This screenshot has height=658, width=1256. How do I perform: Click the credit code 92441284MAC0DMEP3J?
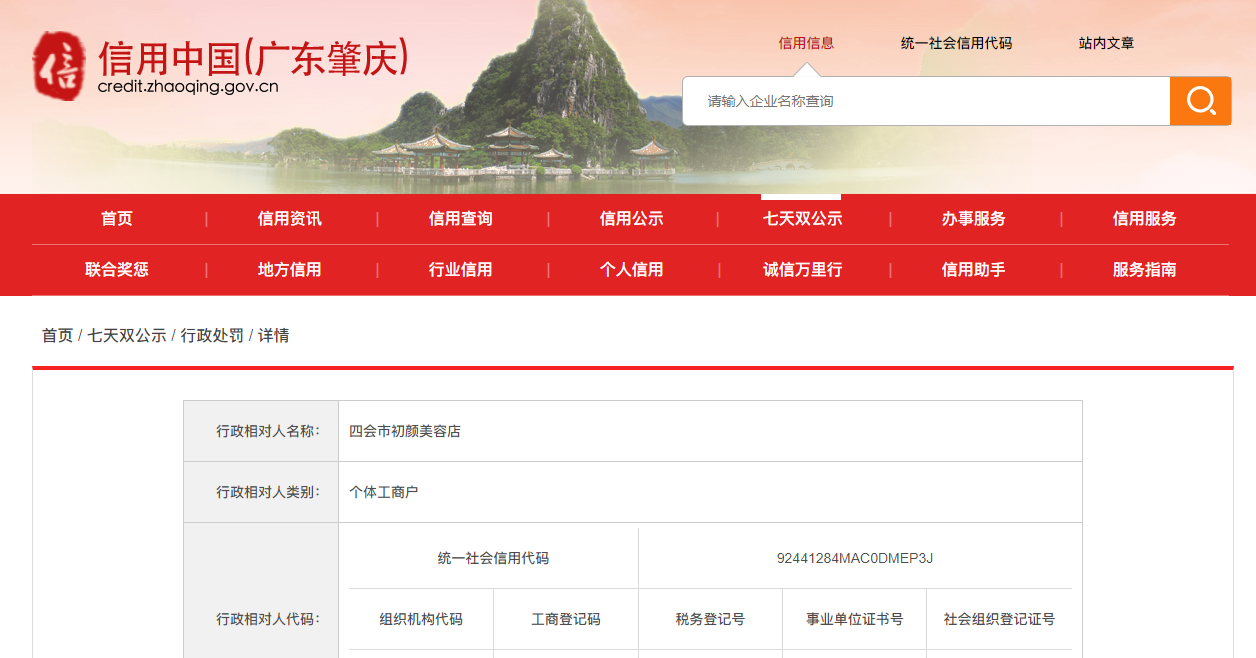click(x=855, y=558)
